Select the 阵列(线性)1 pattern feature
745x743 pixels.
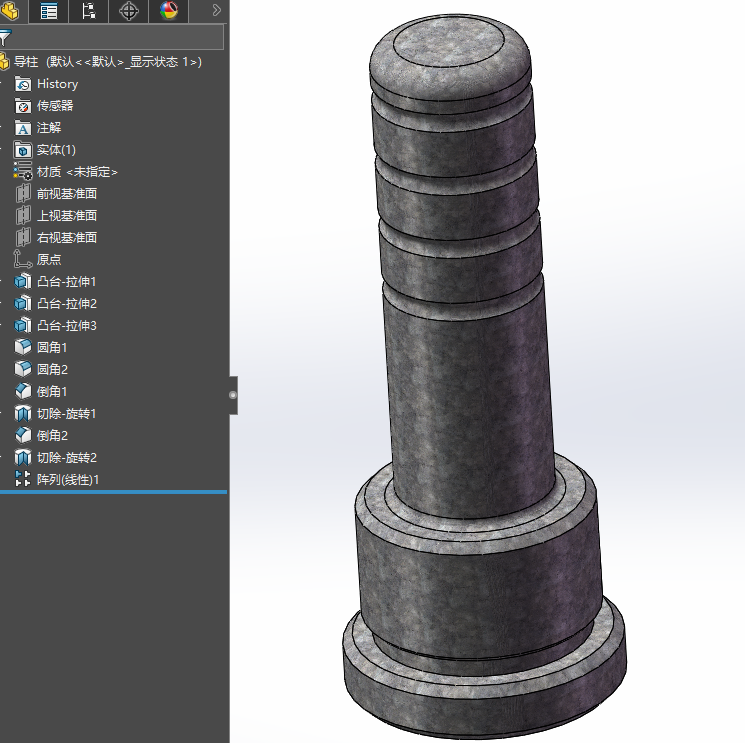point(68,479)
